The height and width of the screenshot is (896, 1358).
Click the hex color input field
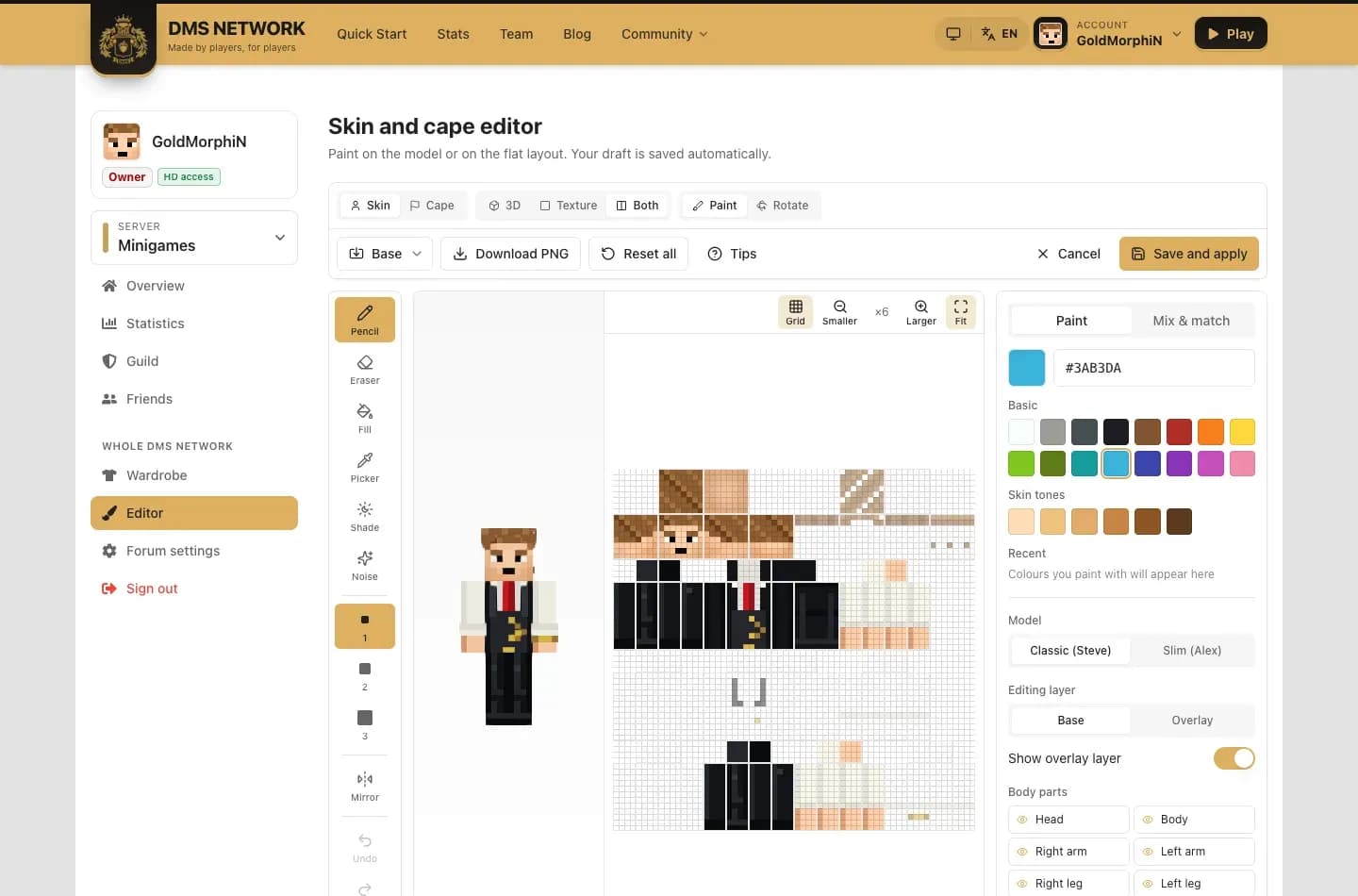pyautogui.click(x=1154, y=368)
